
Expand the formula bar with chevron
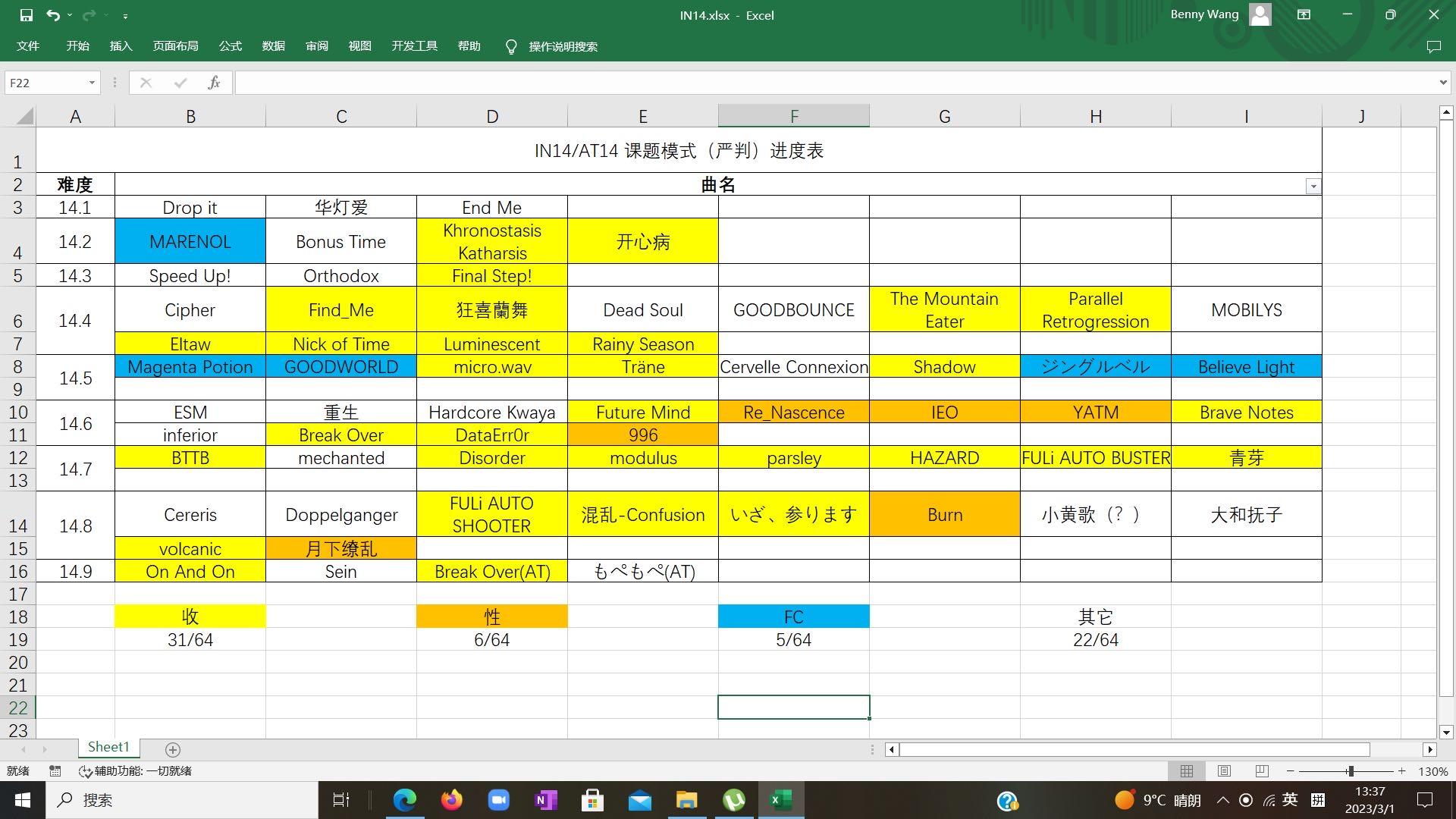(x=1443, y=83)
